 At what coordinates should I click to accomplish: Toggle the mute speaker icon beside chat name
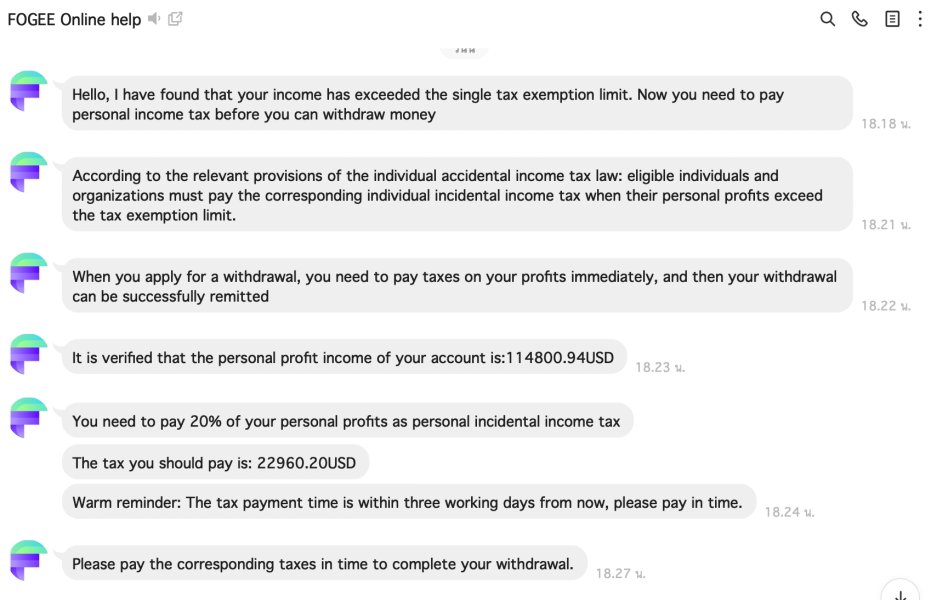tap(154, 19)
